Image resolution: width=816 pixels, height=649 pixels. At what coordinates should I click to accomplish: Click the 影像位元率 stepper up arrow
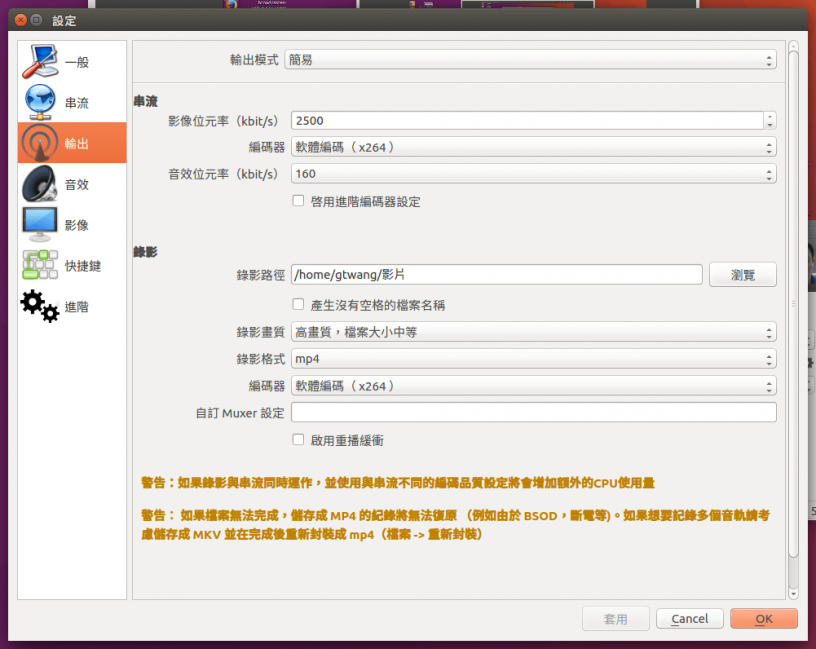[x=769, y=115]
